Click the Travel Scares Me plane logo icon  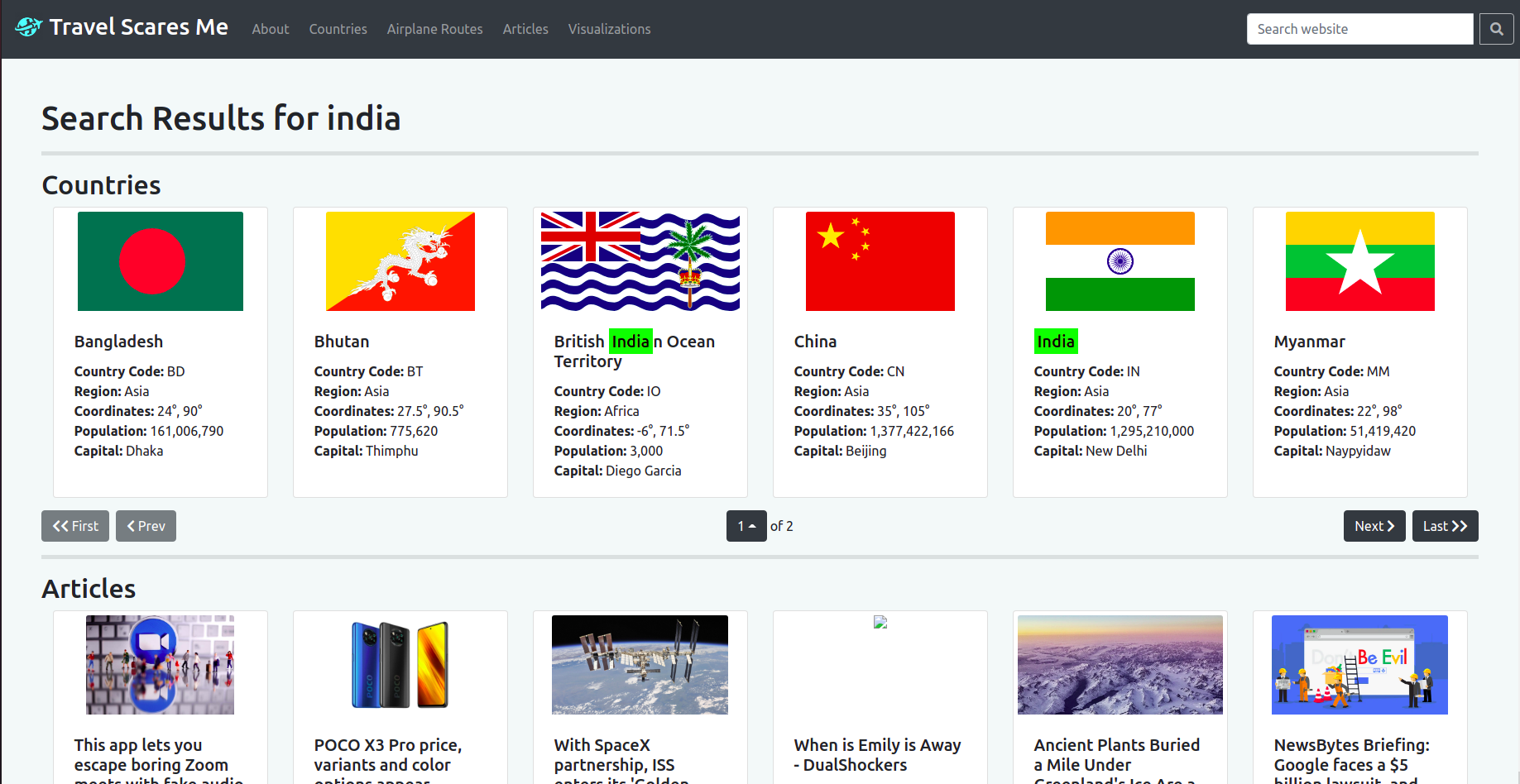coord(28,27)
